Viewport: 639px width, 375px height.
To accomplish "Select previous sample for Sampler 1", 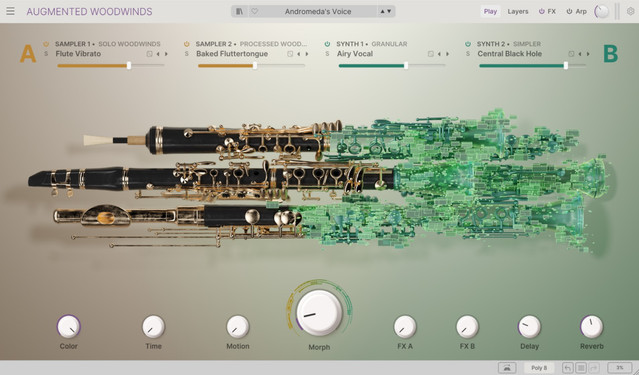I will click(158, 54).
